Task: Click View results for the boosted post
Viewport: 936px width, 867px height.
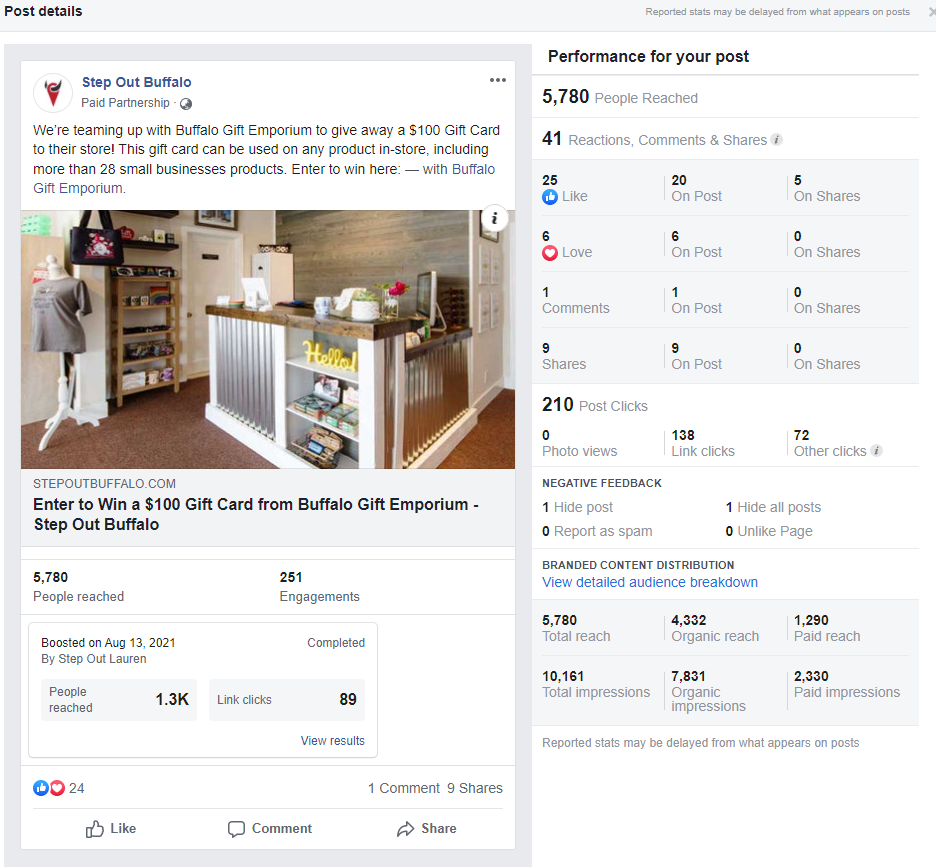Action: coord(332,740)
